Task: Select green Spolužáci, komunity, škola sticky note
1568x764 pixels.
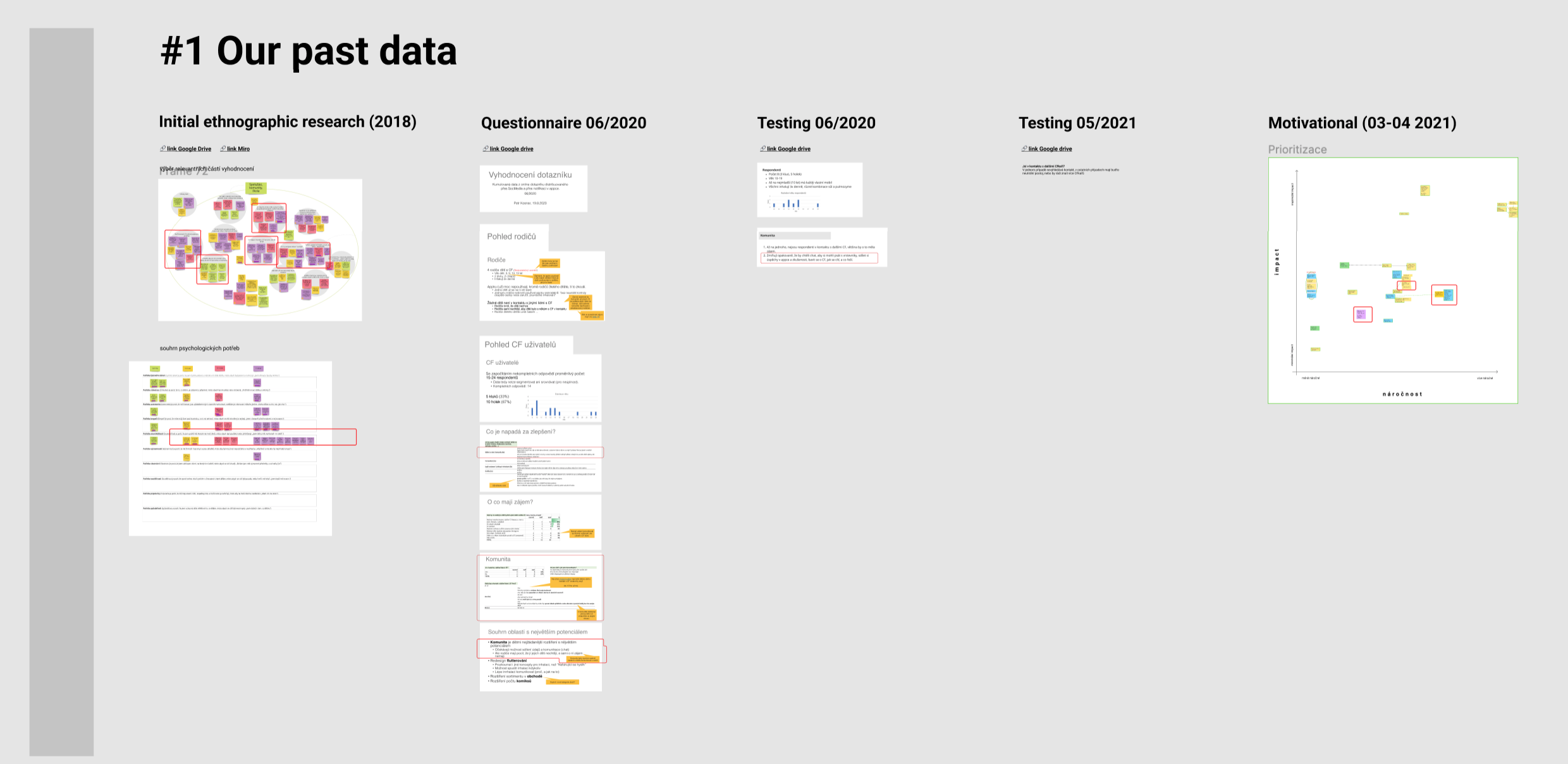Action: coord(255,188)
